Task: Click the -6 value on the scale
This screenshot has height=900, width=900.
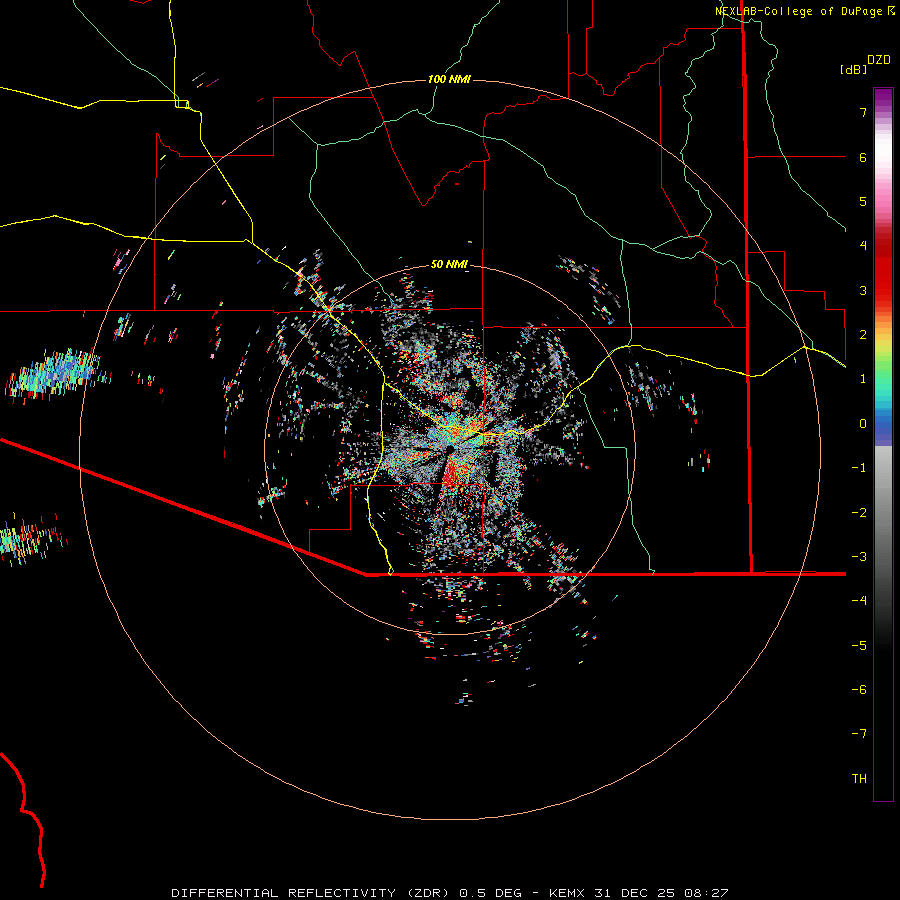Action: (859, 690)
